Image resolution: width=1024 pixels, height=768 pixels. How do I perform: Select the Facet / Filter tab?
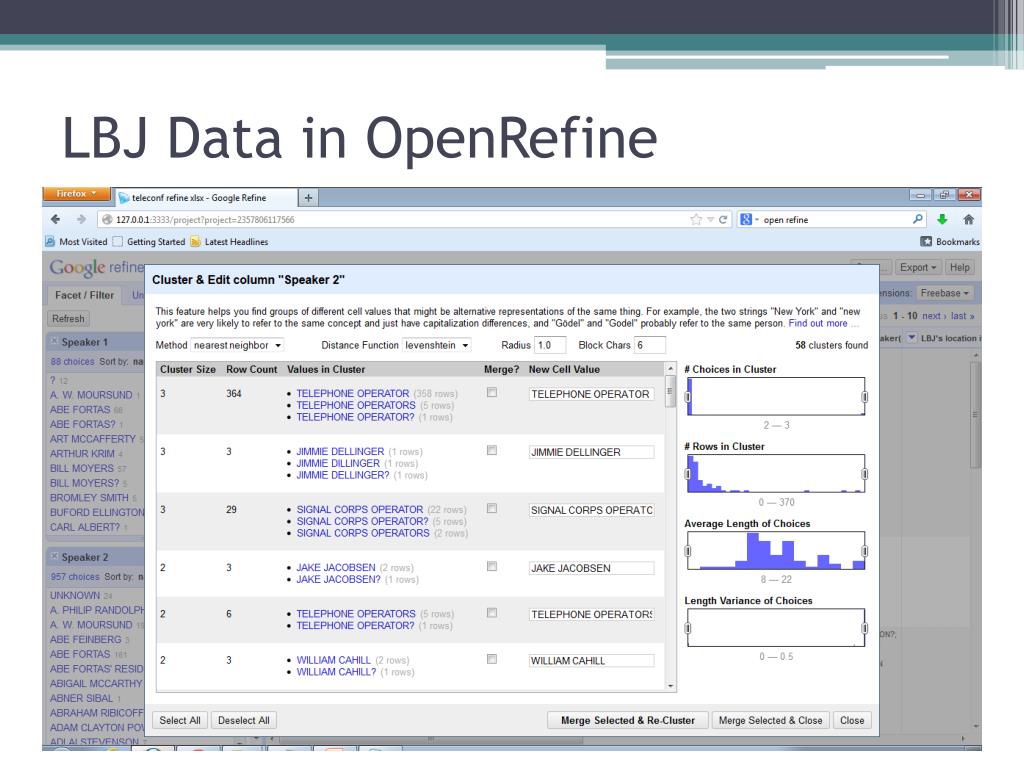click(84, 295)
